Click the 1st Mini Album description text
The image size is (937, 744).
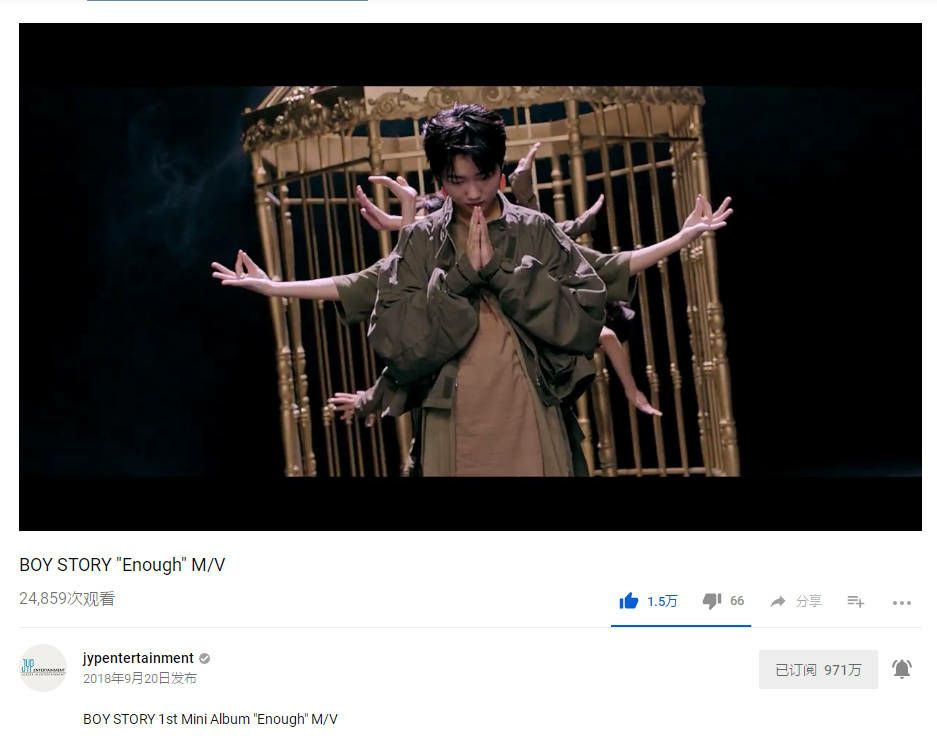tap(210, 719)
